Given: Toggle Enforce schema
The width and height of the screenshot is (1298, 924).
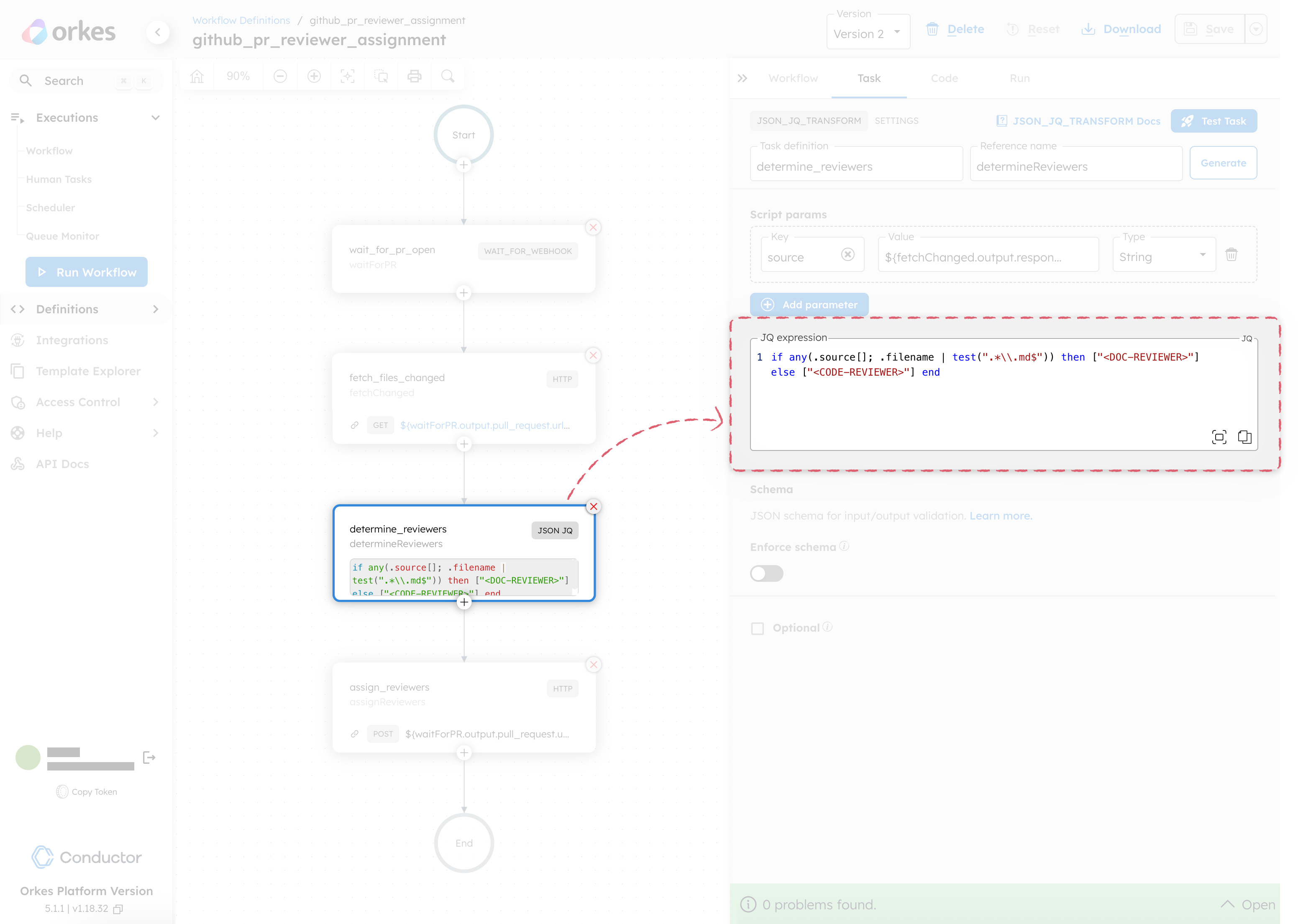Looking at the screenshot, I should click(766, 573).
